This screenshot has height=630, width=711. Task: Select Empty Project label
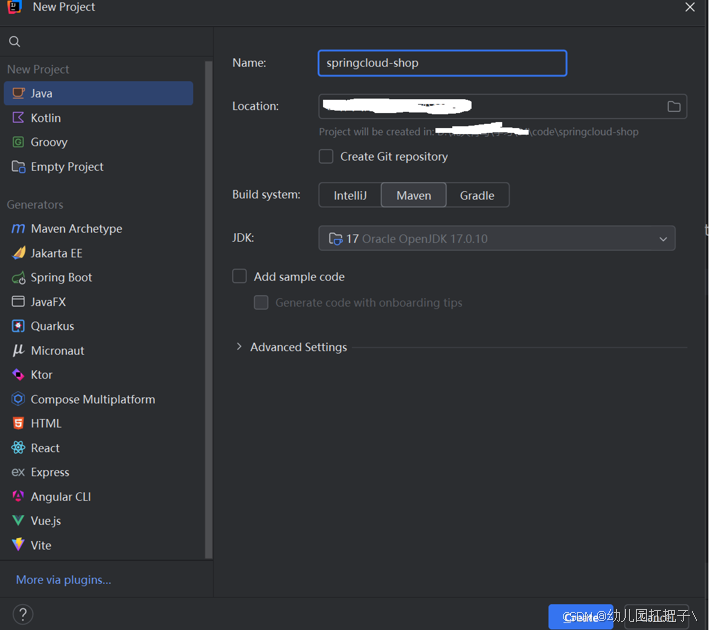click(x=67, y=167)
